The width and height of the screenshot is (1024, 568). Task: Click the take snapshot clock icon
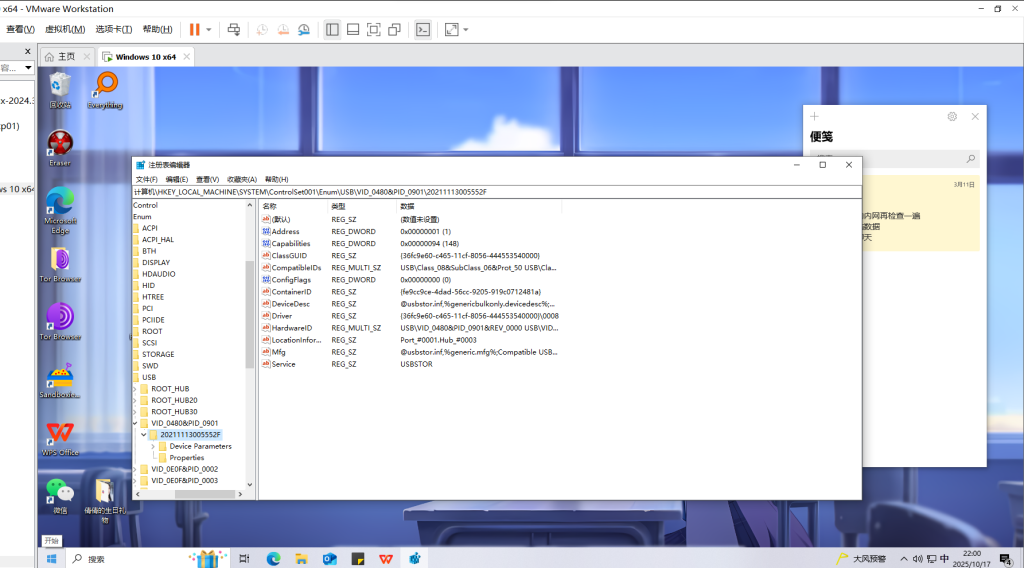(x=262, y=30)
